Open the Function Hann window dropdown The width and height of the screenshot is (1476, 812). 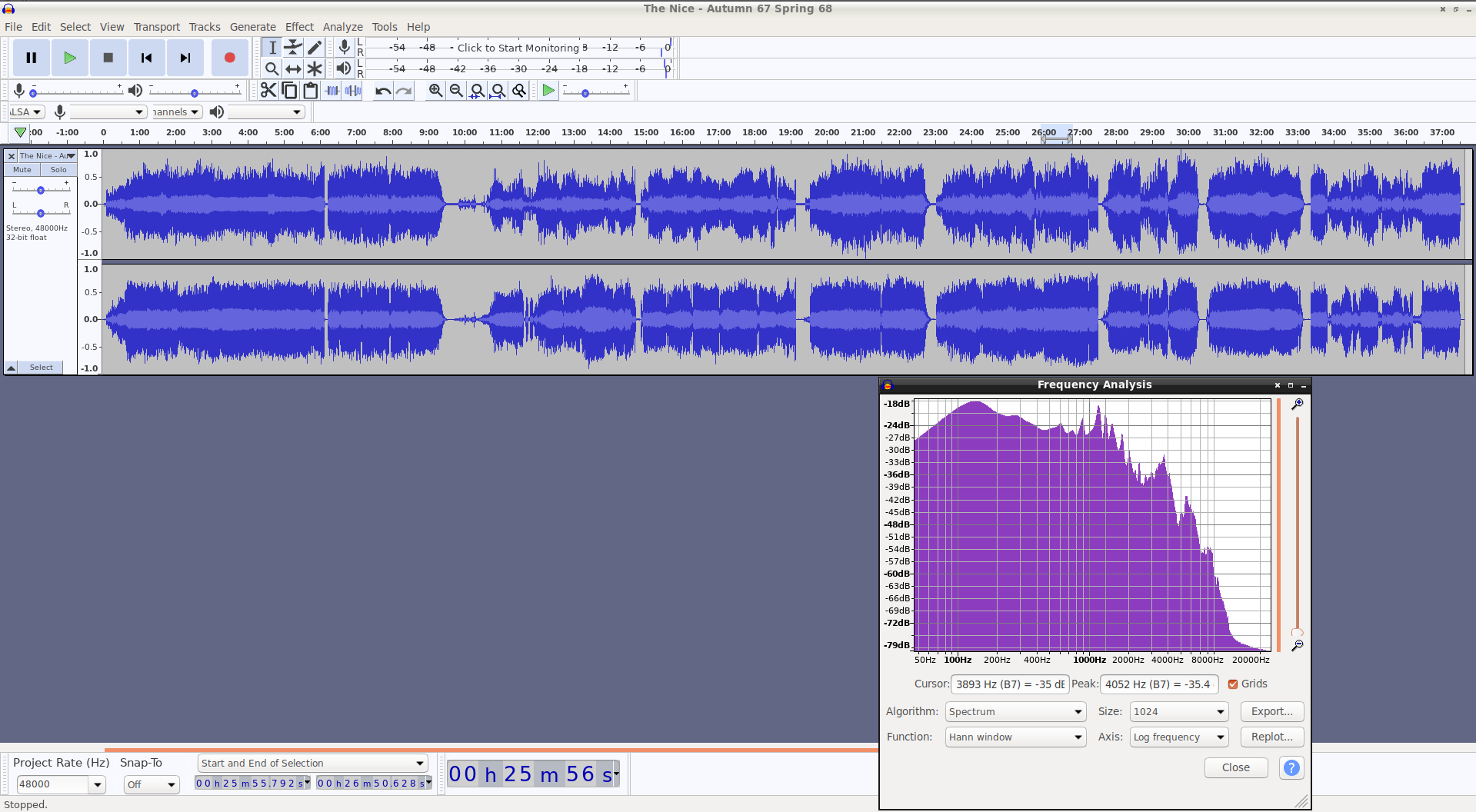[1015, 737]
